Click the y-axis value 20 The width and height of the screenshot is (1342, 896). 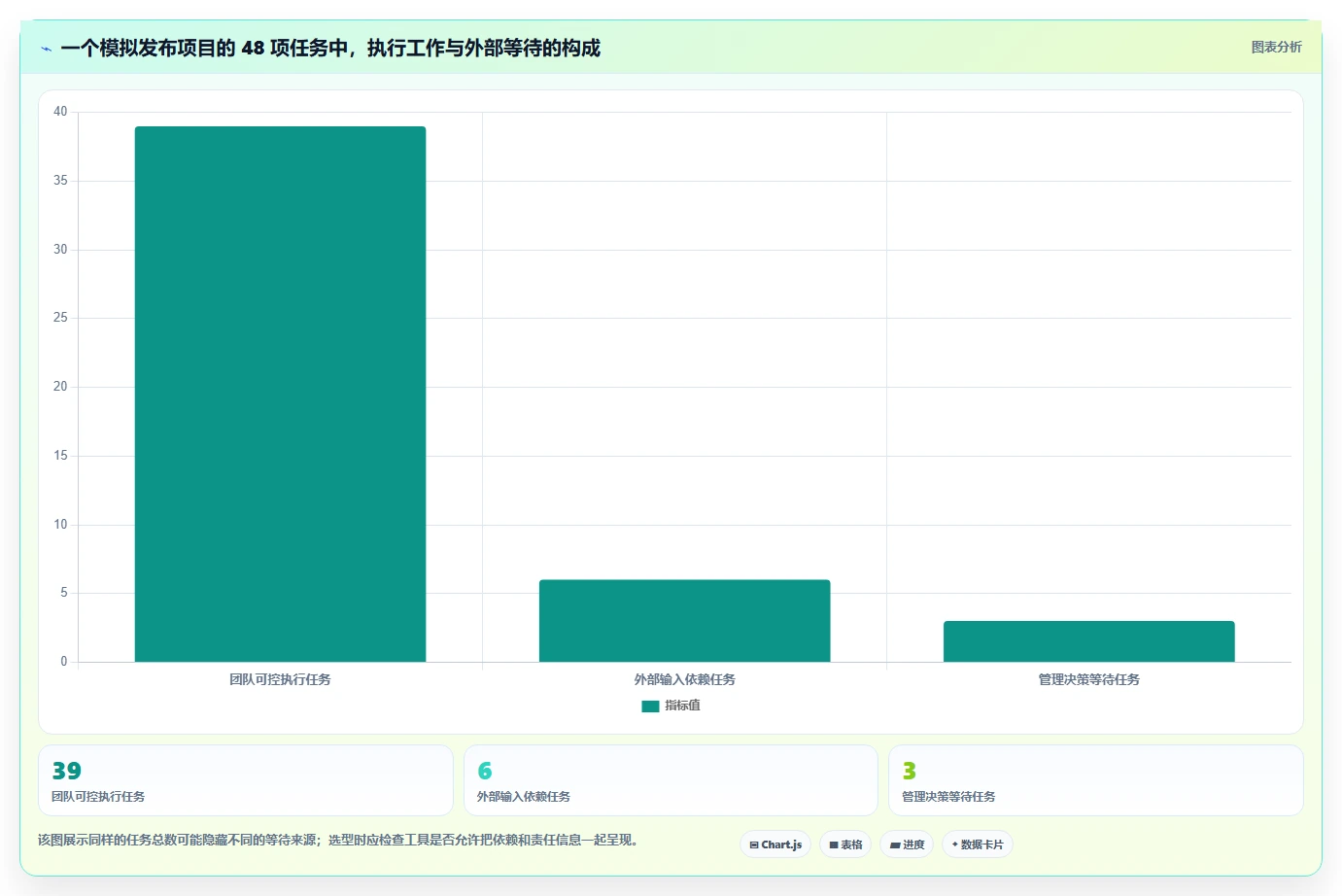click(x=60, y=387)
